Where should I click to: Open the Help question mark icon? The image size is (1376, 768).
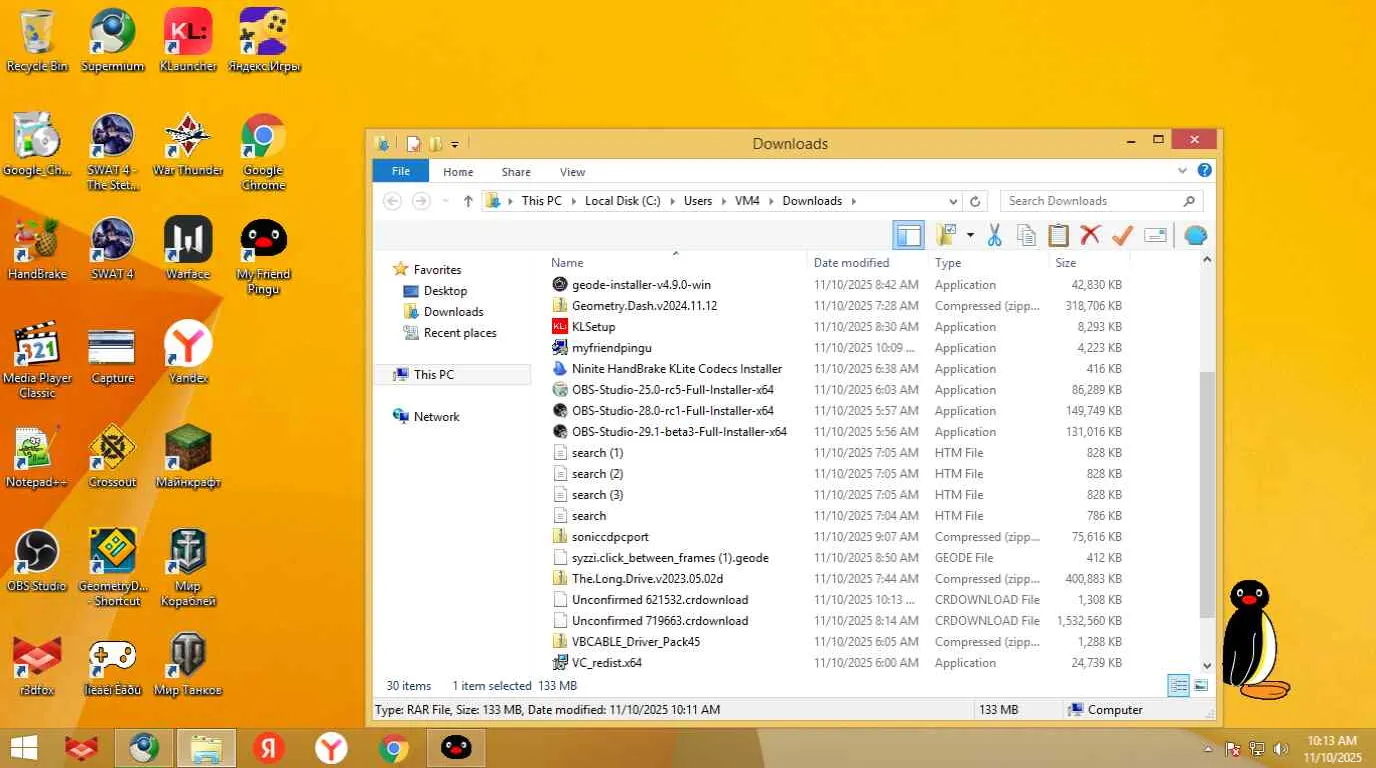coord(1205,171)
